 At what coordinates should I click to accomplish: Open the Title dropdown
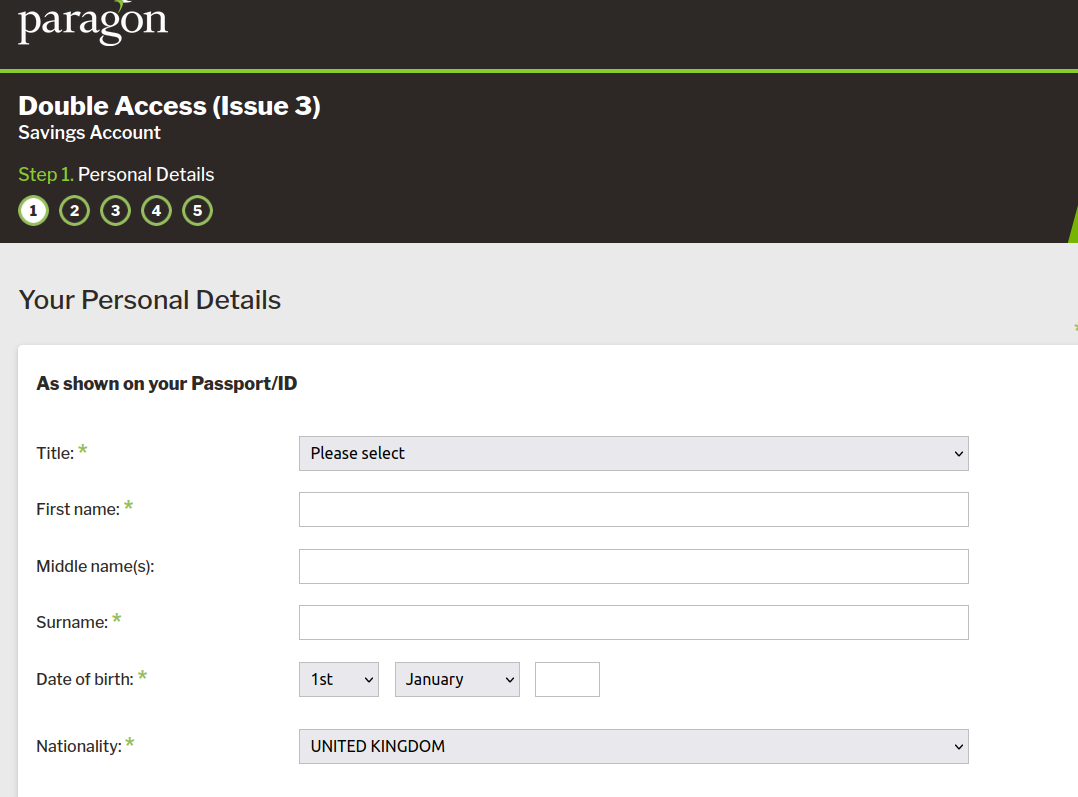pyautogui.click(x=633, y=453)
